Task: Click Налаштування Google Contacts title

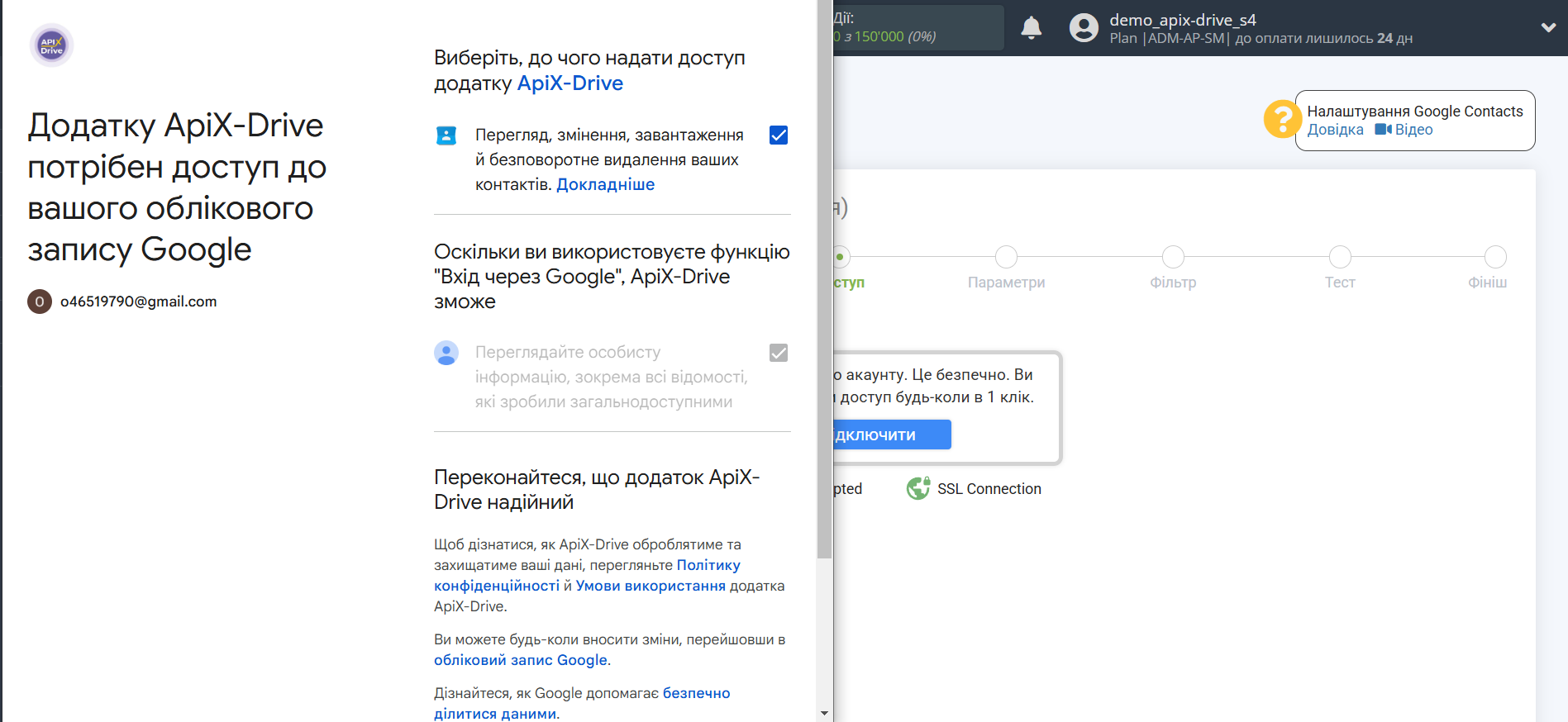Action: 1414,112
